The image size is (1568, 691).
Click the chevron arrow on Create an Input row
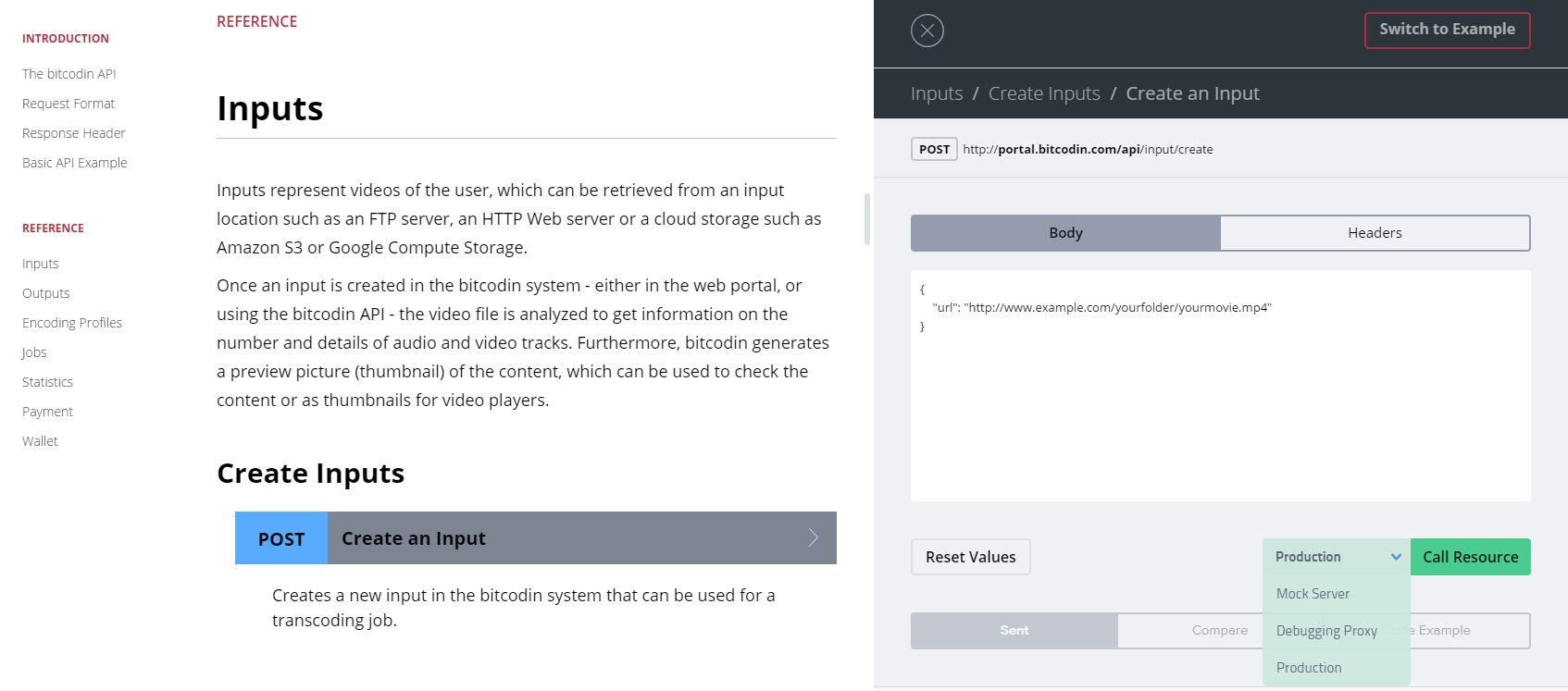tap(813, 537)
